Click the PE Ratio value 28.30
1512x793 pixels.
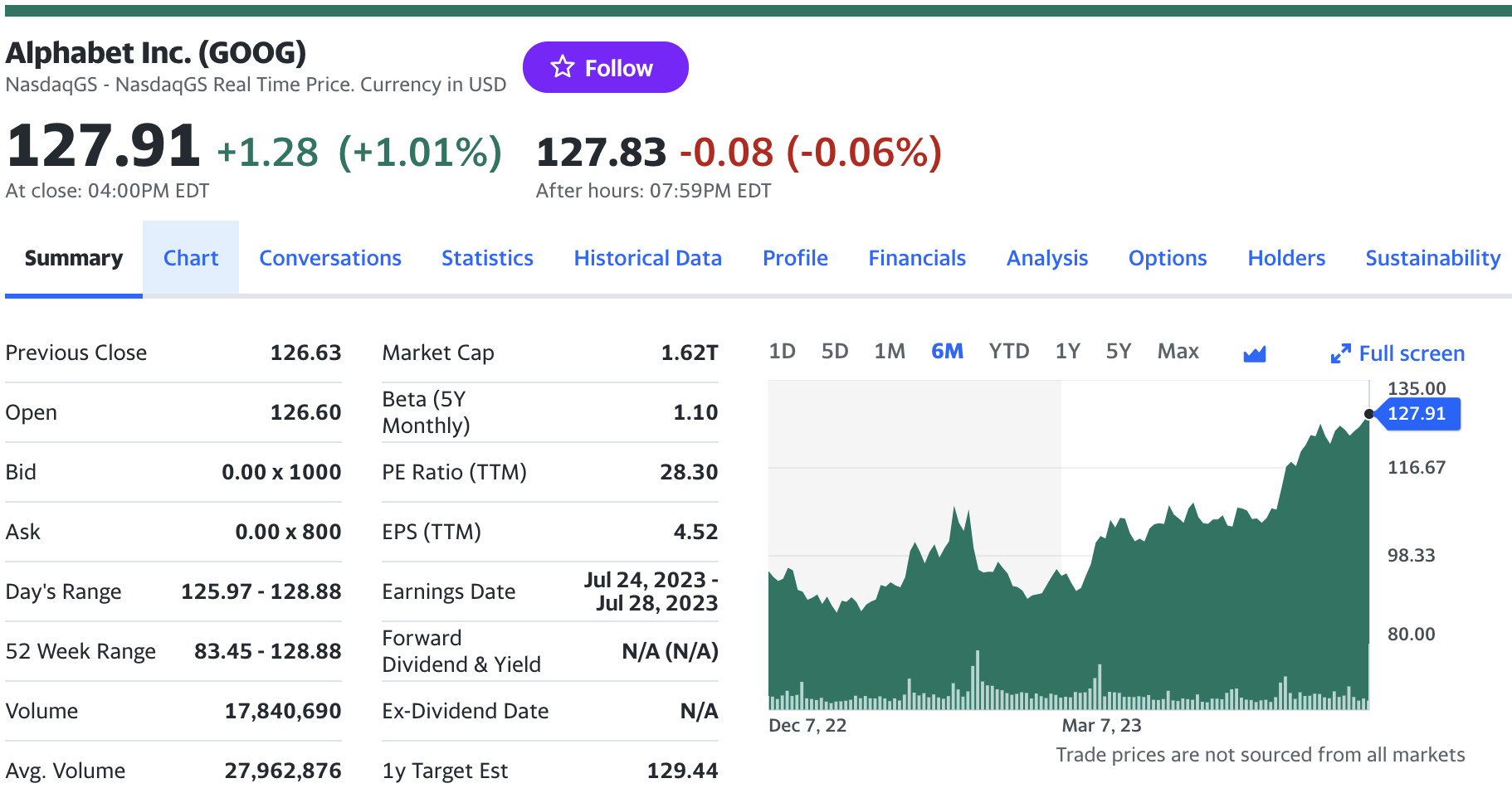click(689, 472)
